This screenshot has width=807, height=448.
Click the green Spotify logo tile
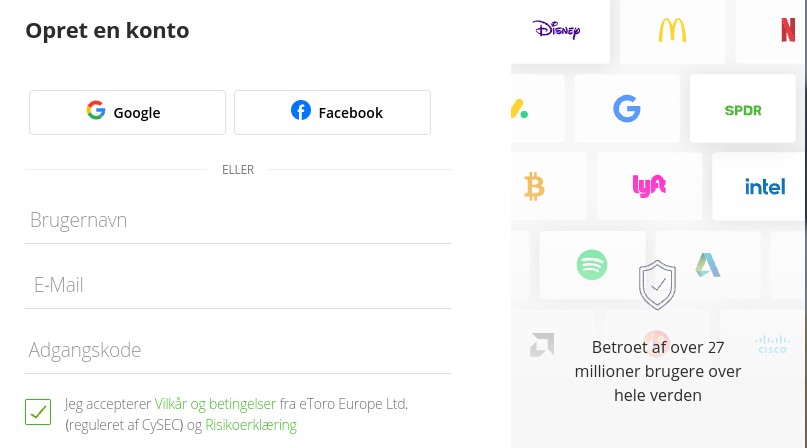(592, 264)
